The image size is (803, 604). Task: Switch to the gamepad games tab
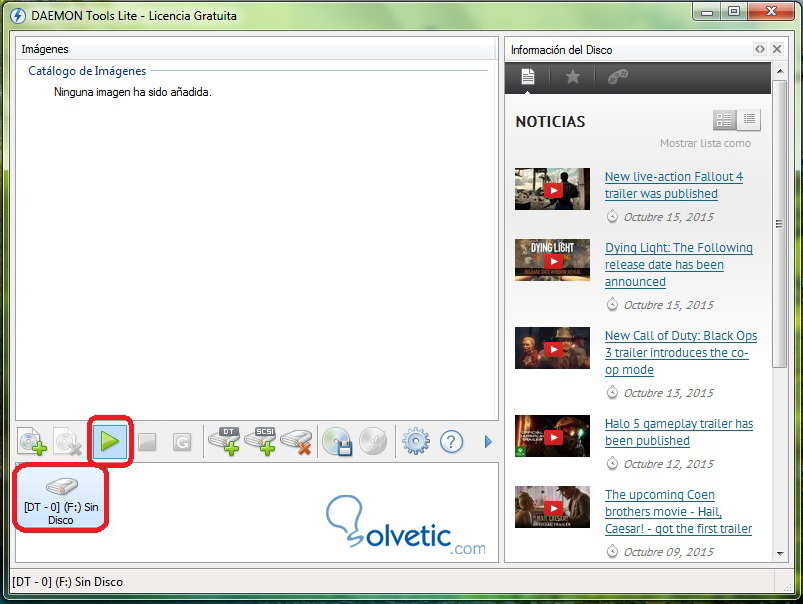pos(618,77)
